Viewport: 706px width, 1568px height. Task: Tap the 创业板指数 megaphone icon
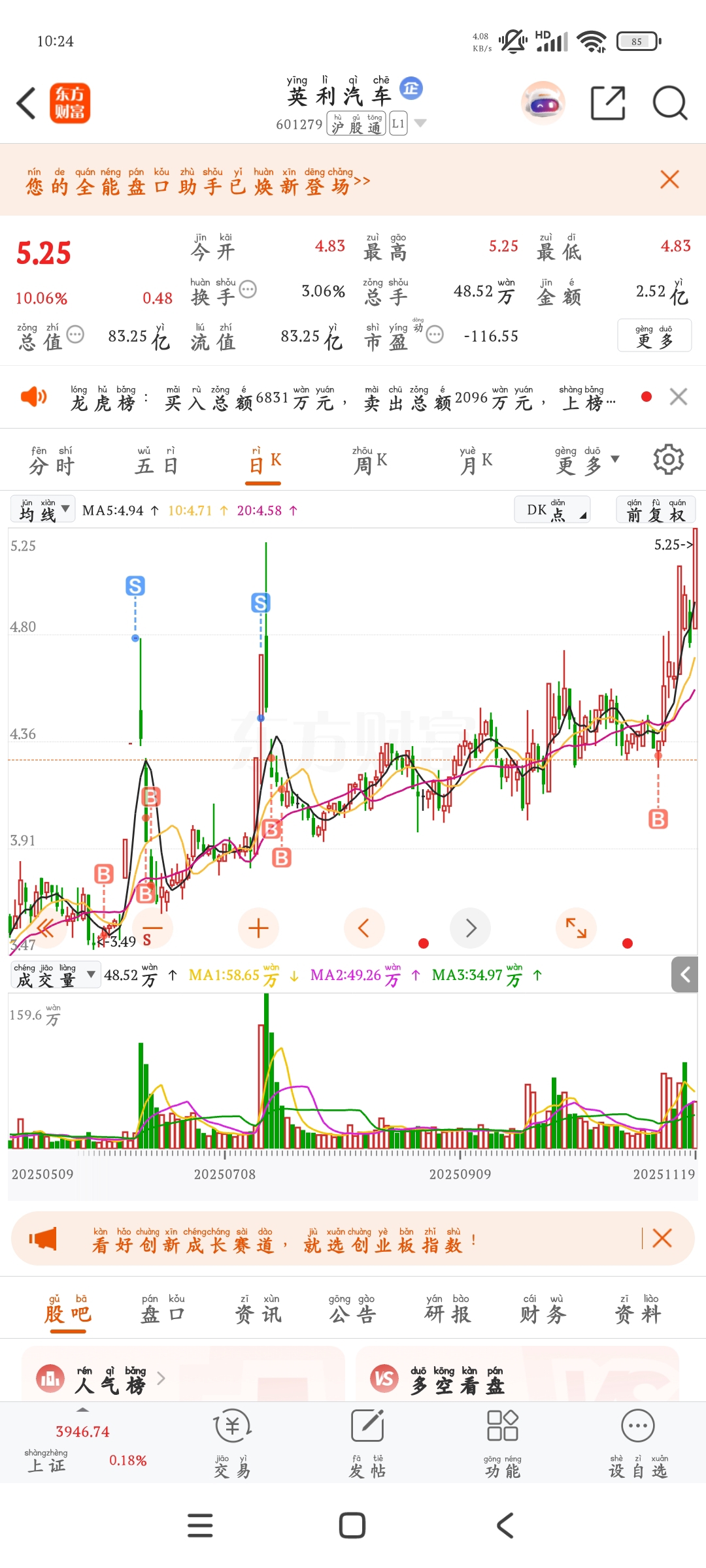point(42,1239)
